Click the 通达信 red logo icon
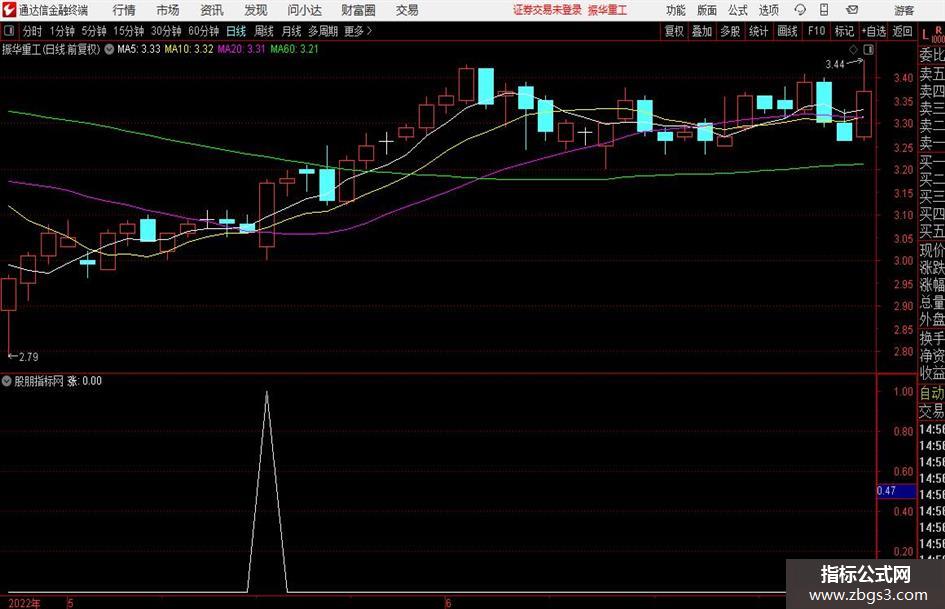945x609 pixels. [x=9, y=10]
